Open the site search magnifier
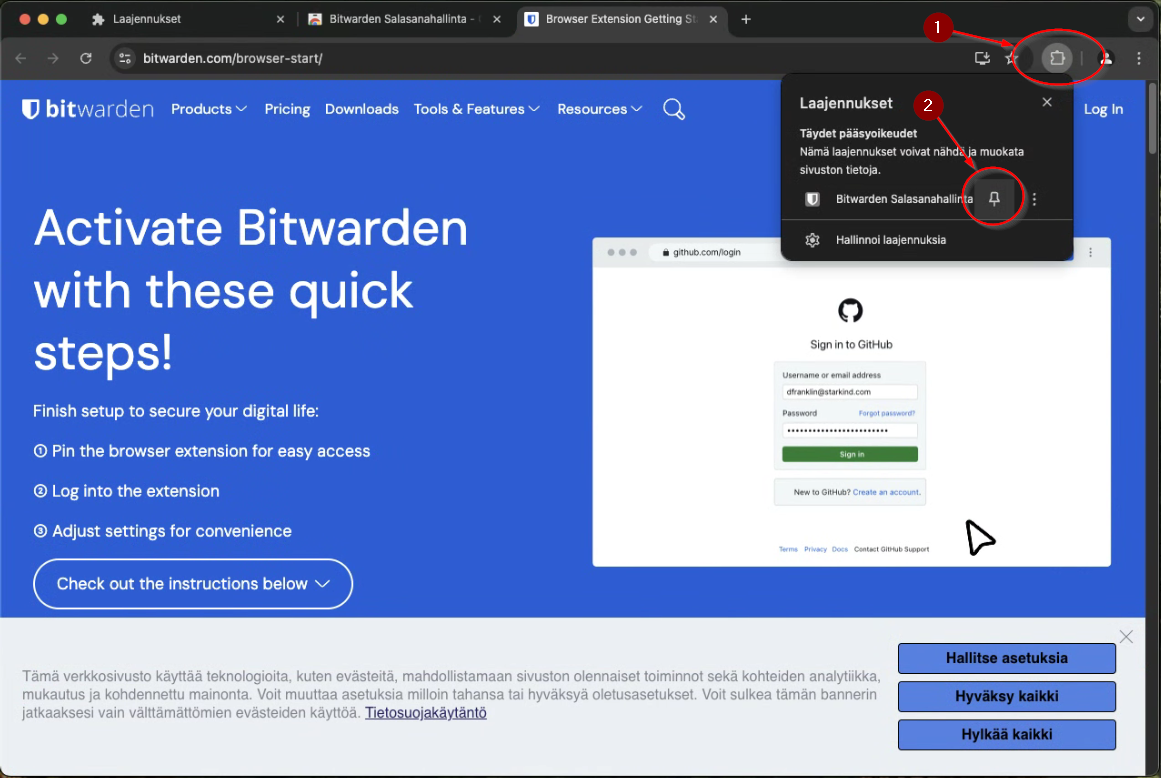The image size is (1161, 778). click(674, 110)
